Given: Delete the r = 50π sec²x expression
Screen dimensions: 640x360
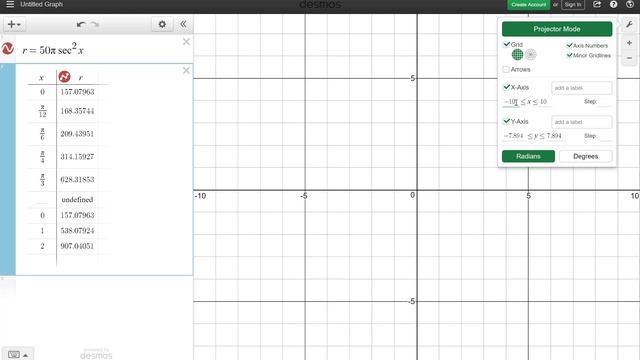Looking at the screenshot, I should click(x=187, y=42).
